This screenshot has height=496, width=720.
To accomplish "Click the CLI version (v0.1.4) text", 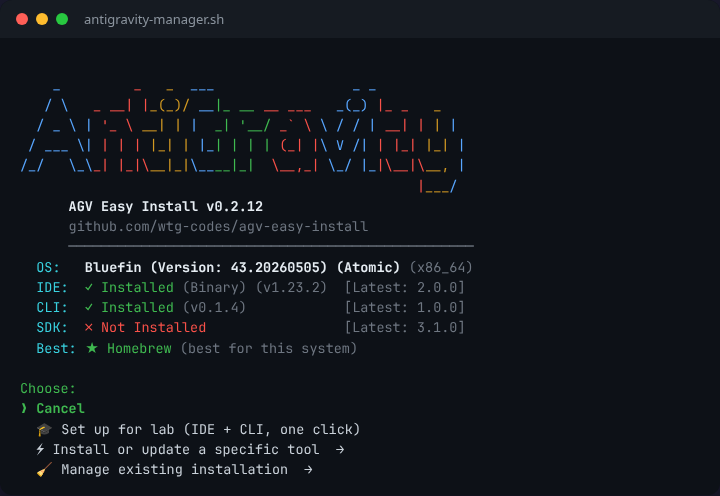I will pos(214,307).
